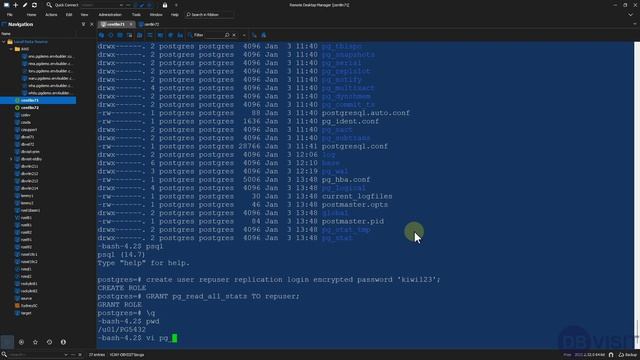Click the terminal vertical scrollbar

(637, 195)
